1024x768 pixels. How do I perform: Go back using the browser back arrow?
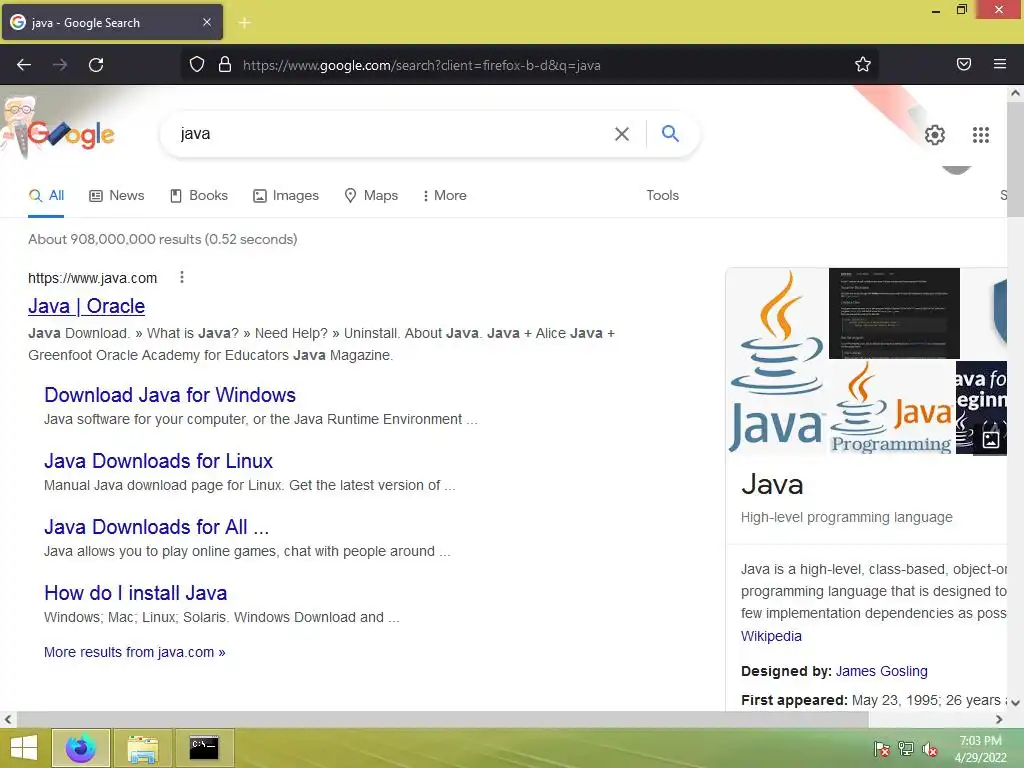[x=24, y=65]
